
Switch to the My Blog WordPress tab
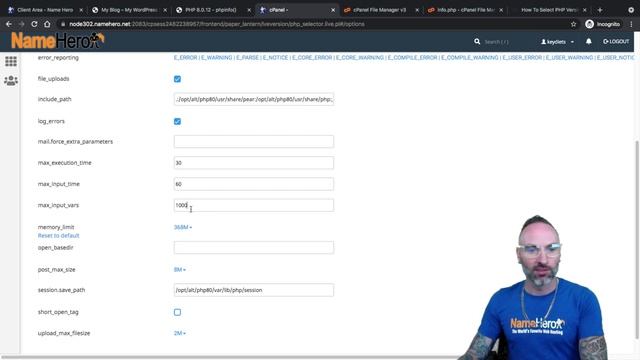coord(129,10)
